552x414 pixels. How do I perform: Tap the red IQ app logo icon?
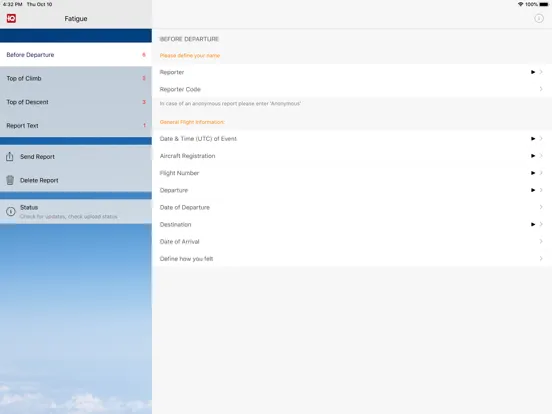pyautogui.click(x=11, y=18)
